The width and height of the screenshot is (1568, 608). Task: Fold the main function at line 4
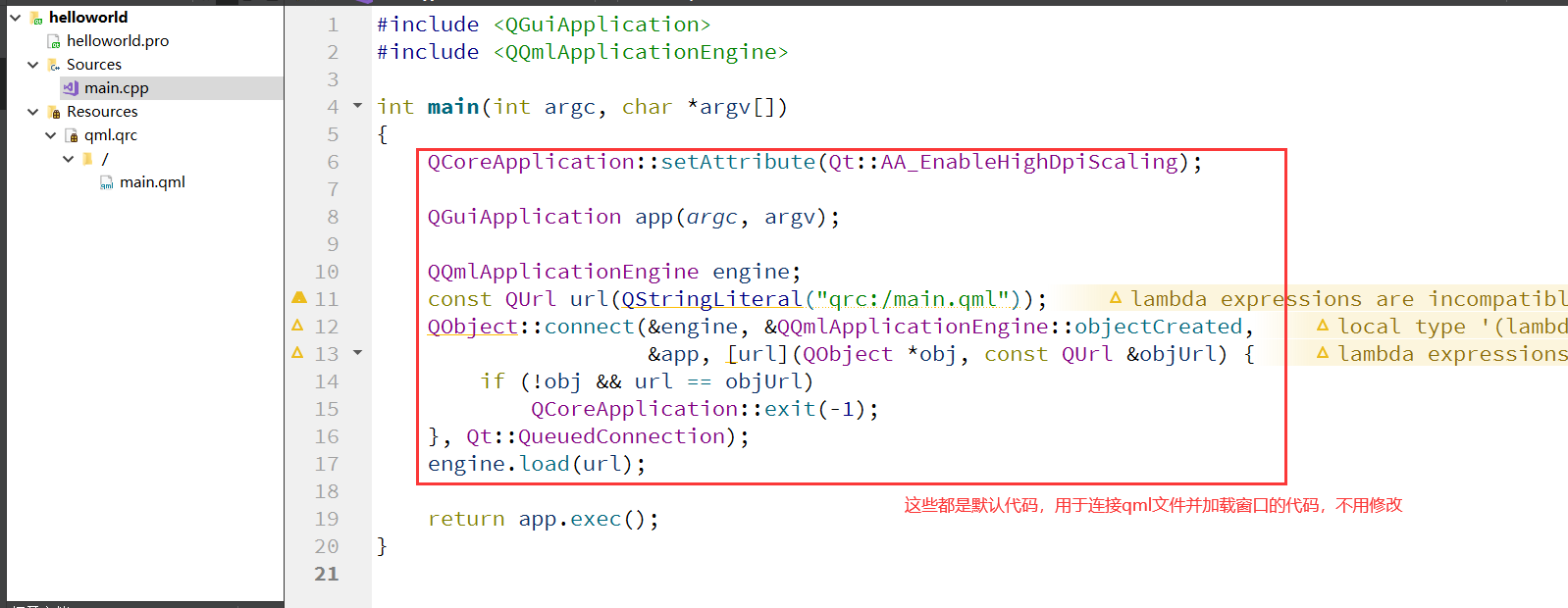[357, 106]
